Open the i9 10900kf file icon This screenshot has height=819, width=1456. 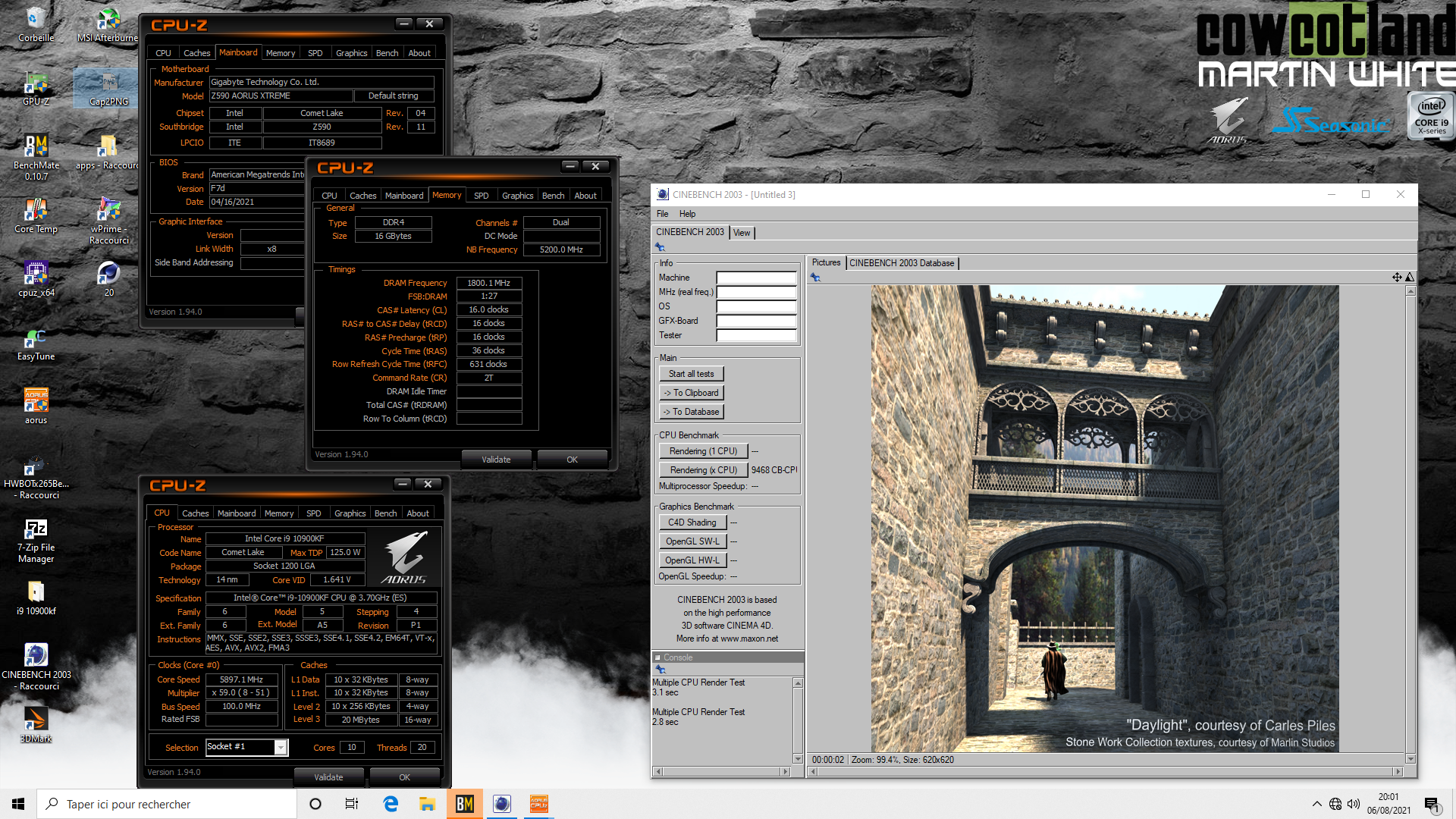[x=36, y=598]
